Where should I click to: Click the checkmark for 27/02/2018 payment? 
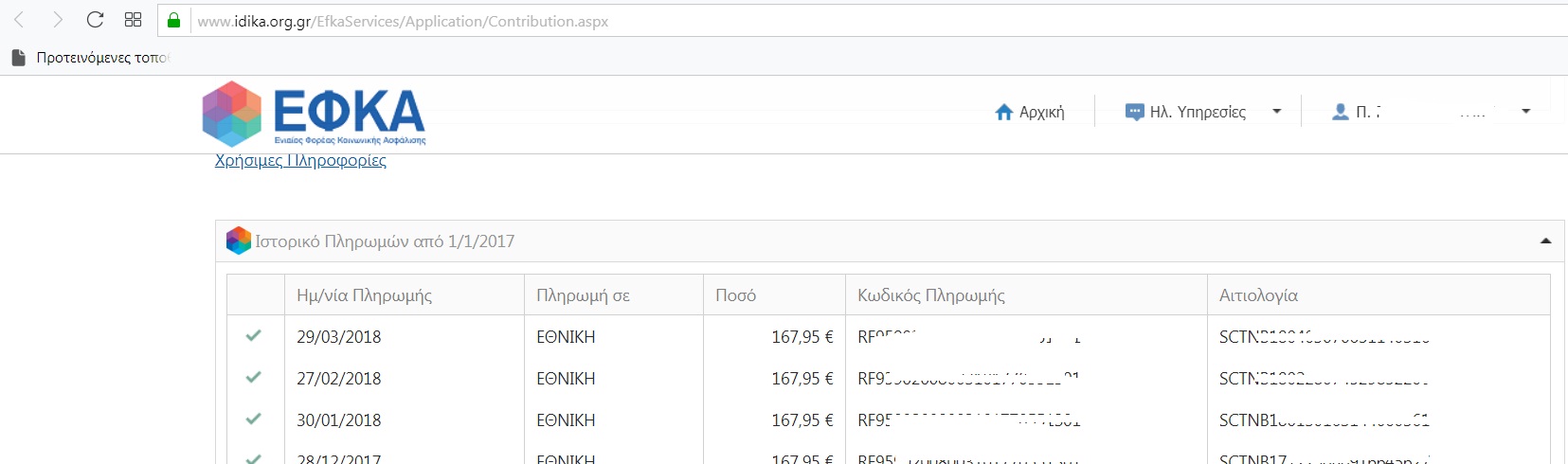click(253, 377)
